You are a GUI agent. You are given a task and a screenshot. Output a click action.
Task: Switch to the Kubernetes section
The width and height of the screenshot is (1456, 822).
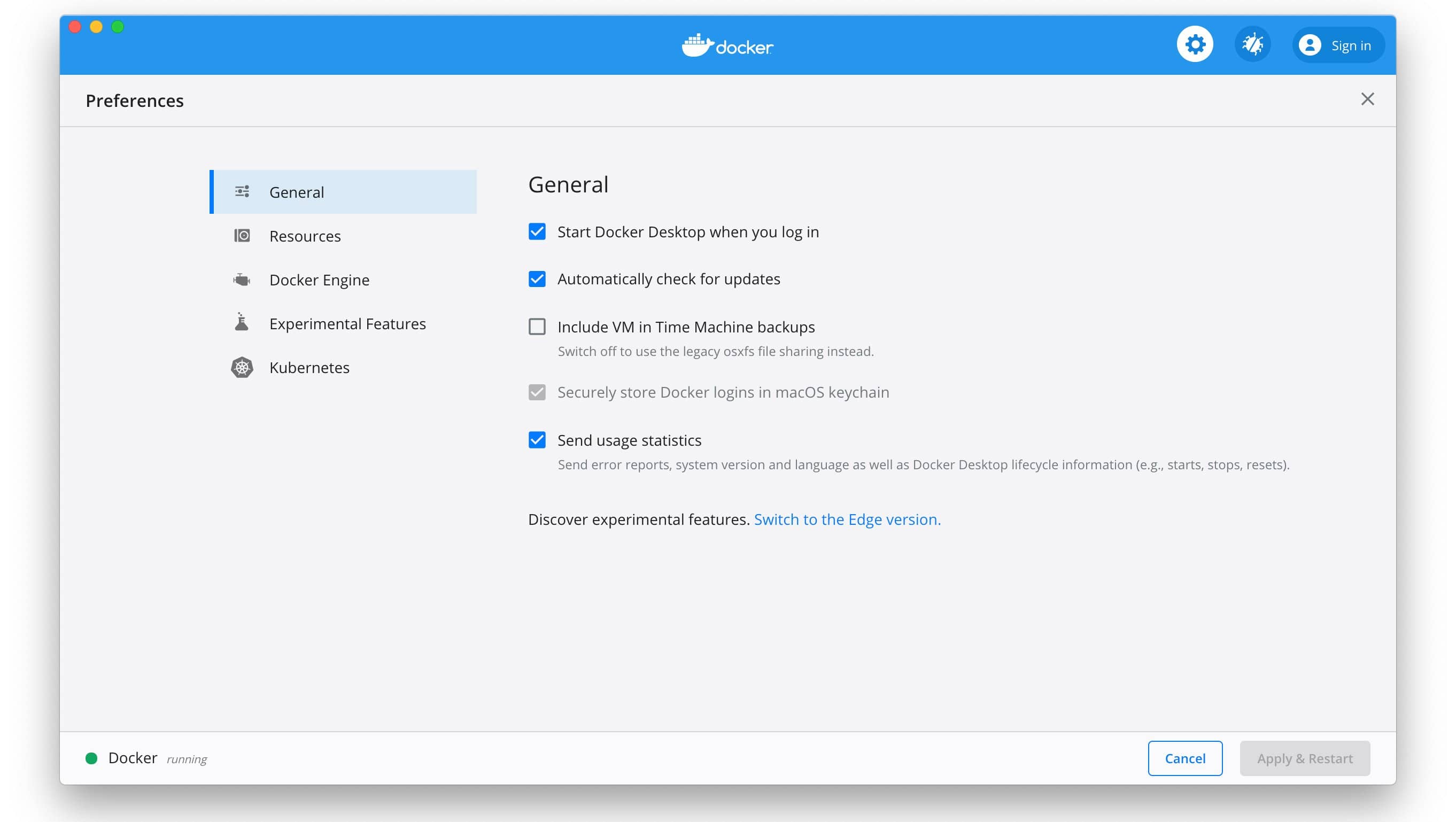tap(309, 368)
